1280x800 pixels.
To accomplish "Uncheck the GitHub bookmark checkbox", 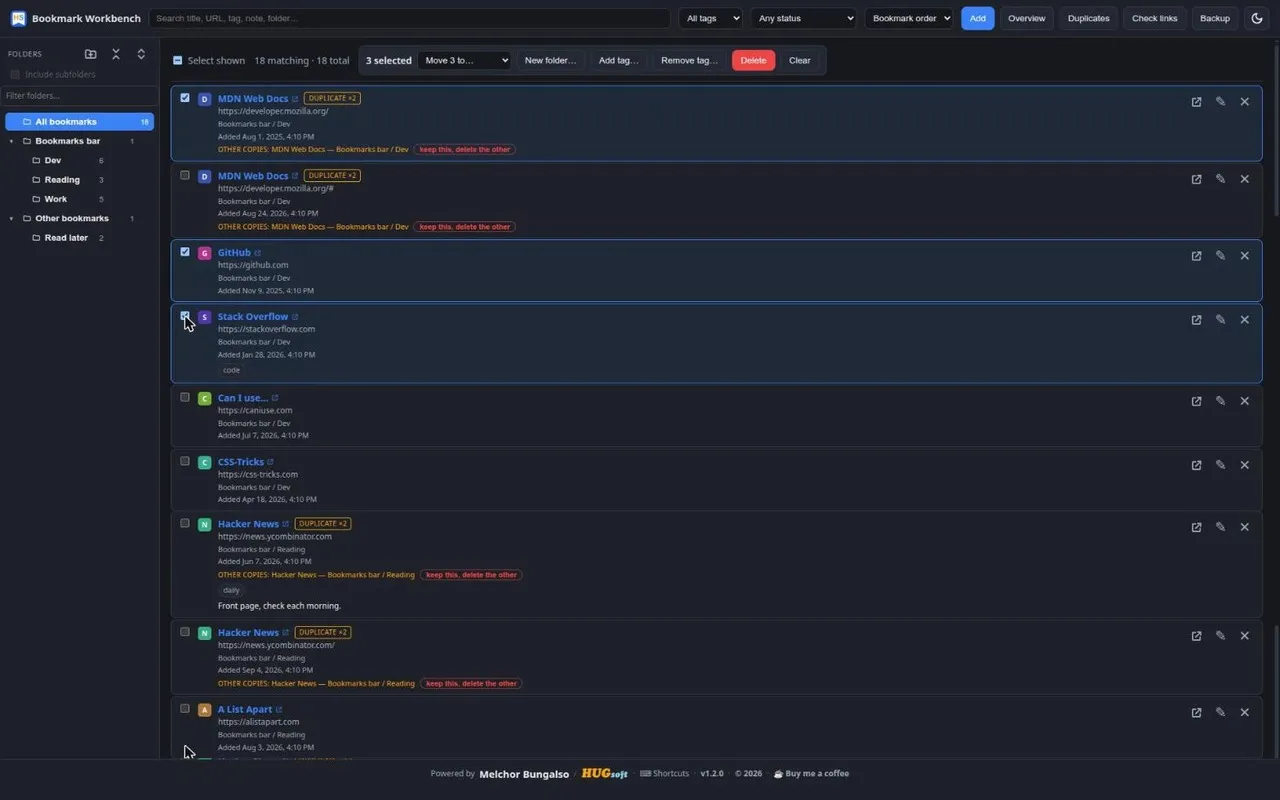I will (185, 252).
